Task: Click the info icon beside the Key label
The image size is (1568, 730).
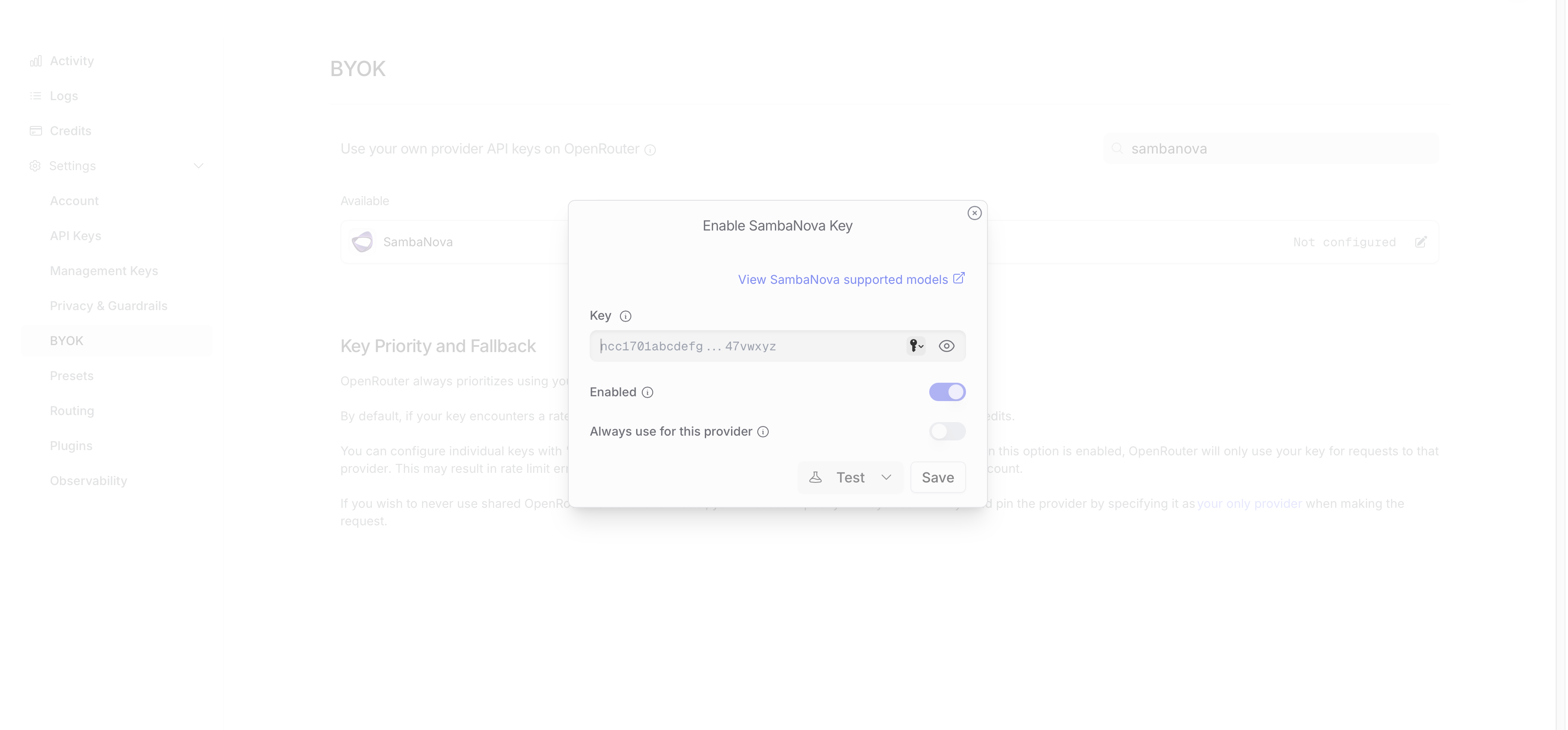Action: [x=625, y=316]
